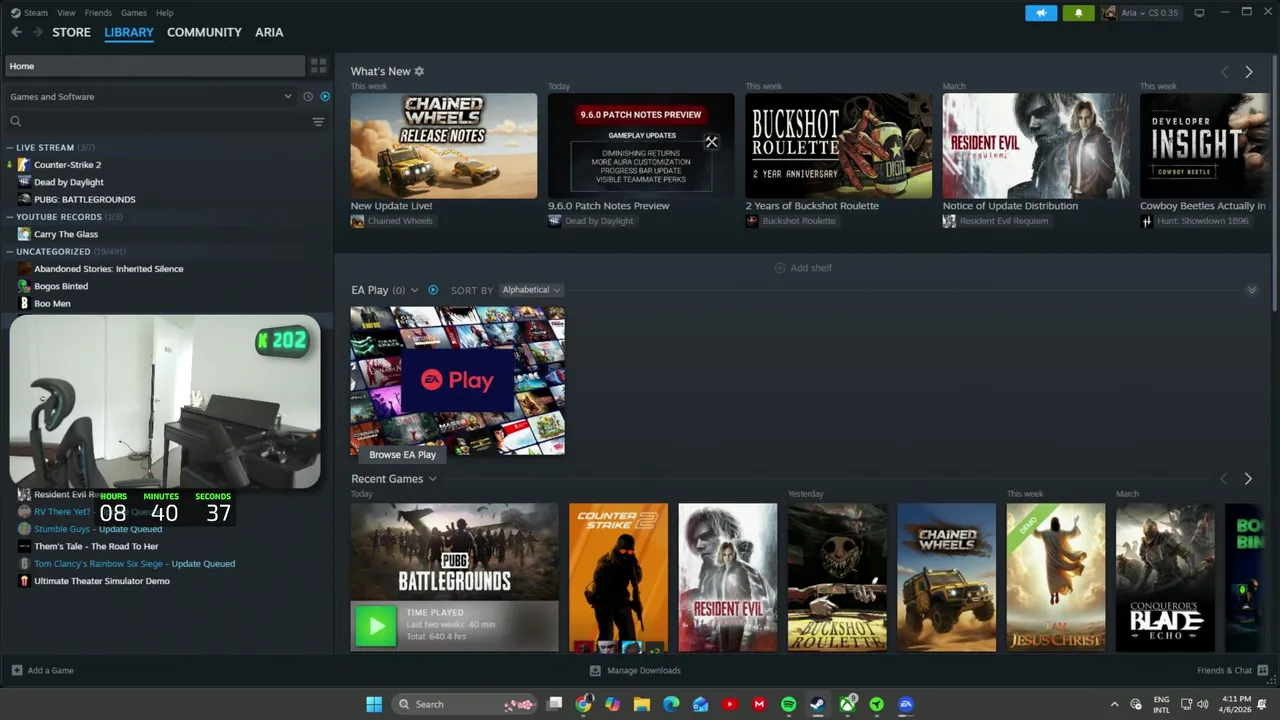This screenshot has width=1280, height=720.
Task: Show previous What's New items
Action: click(x=1224, y=72)
